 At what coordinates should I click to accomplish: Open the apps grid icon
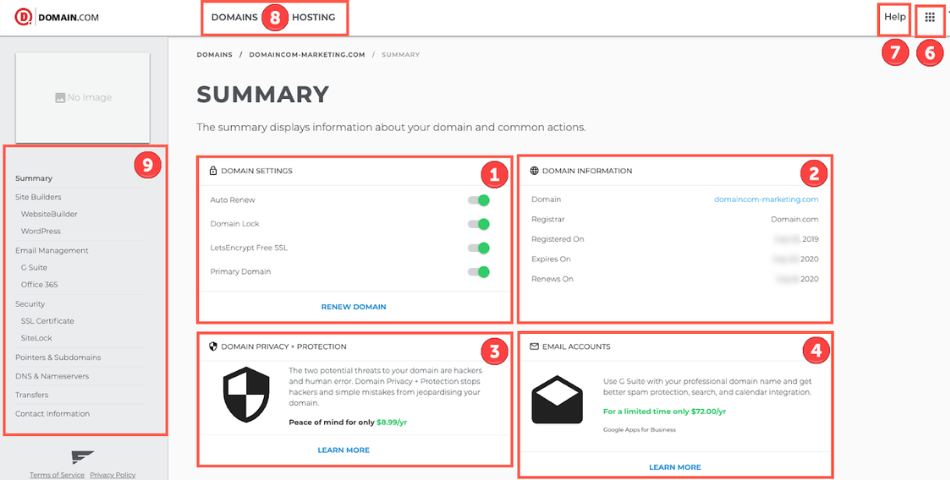[x=929, y=17]
